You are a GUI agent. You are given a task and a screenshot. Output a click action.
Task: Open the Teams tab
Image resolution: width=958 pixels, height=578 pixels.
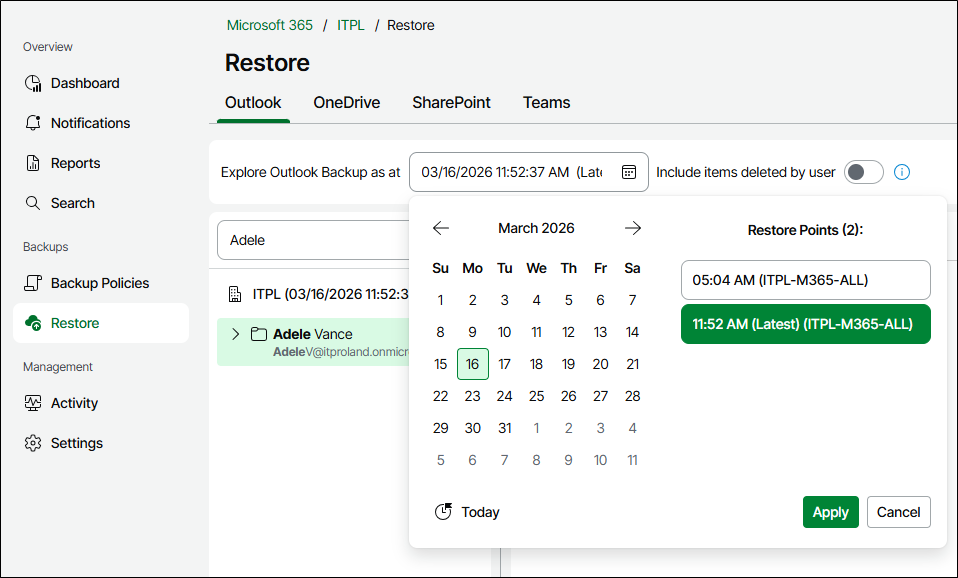pos(546,102)
